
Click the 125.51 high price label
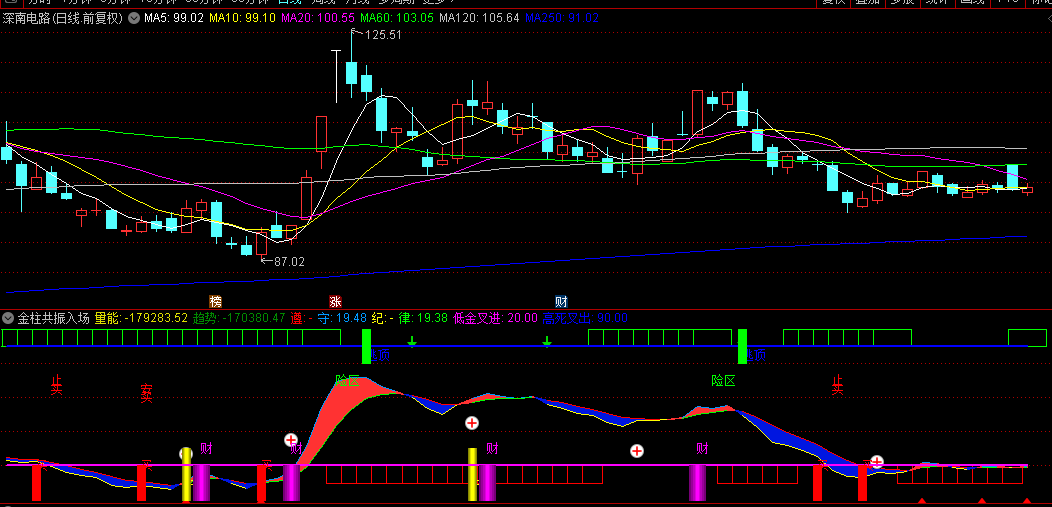pos(382,35)
